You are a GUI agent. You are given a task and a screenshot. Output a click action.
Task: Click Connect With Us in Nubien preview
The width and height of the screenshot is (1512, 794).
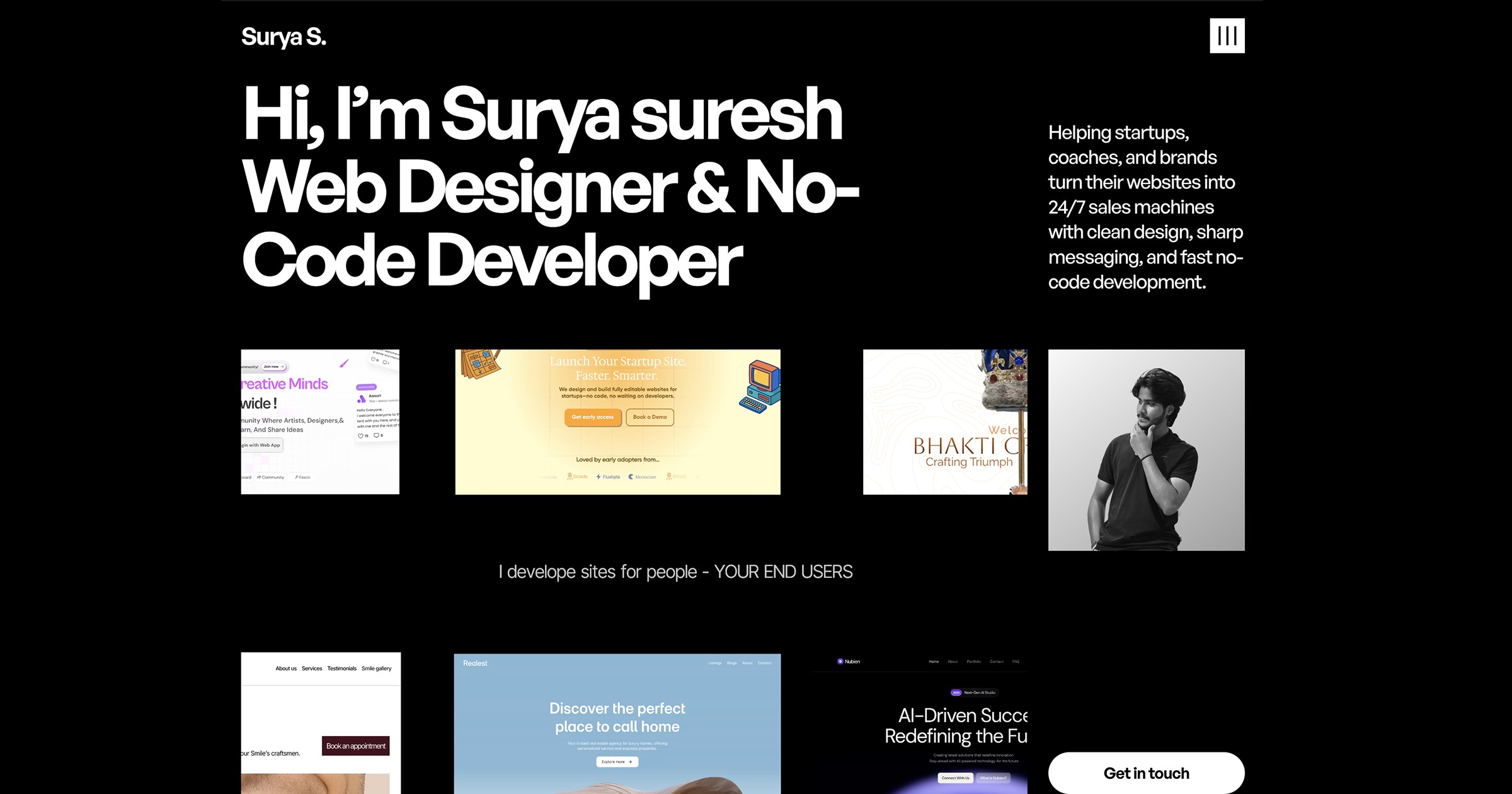tap(955, 778)
